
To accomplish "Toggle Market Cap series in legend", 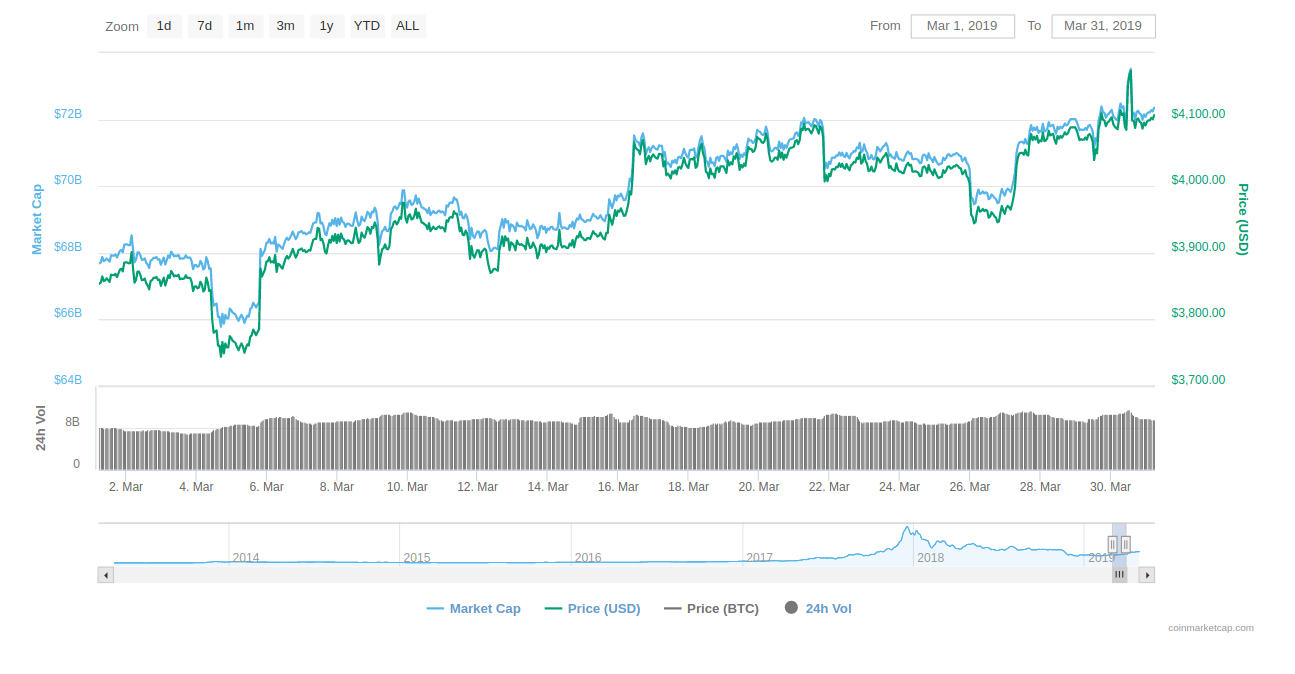I will (474, 608).
